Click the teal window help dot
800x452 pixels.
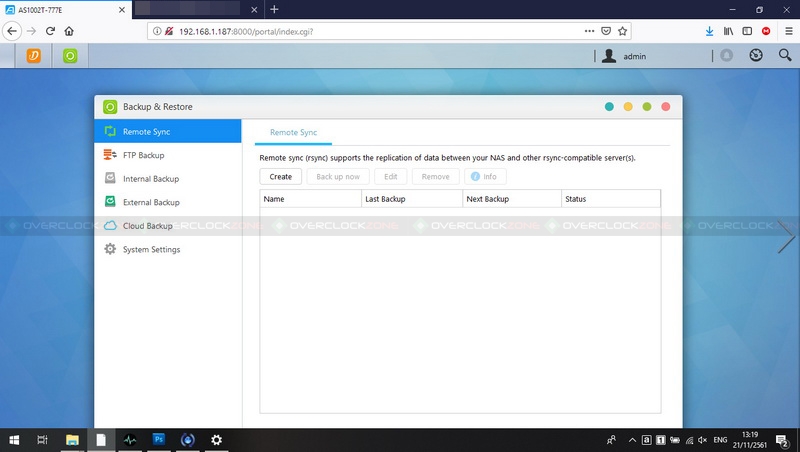tap(609, 107)
